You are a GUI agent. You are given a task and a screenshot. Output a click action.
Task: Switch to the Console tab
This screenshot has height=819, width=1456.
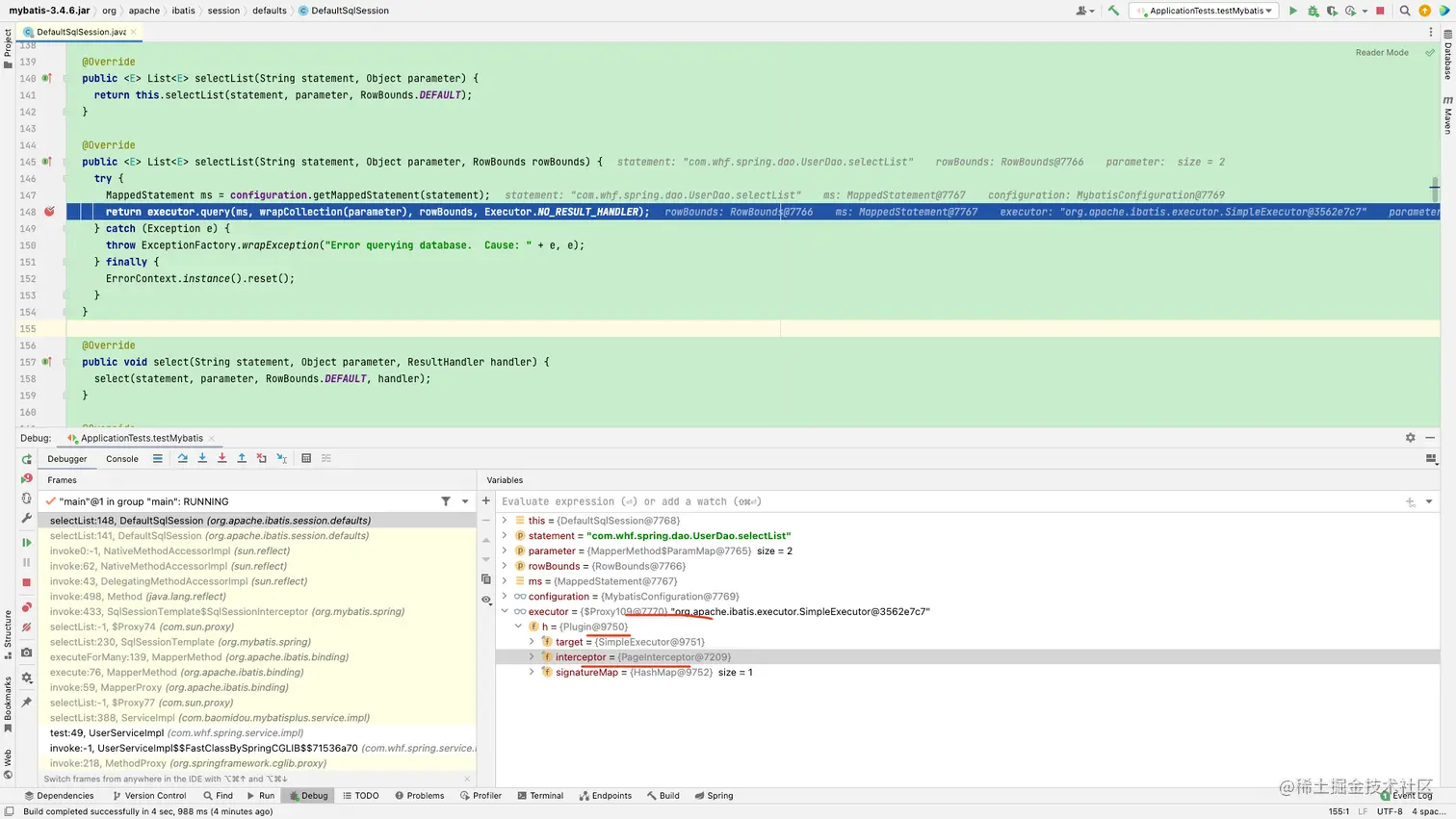click(x=122, y=459)
